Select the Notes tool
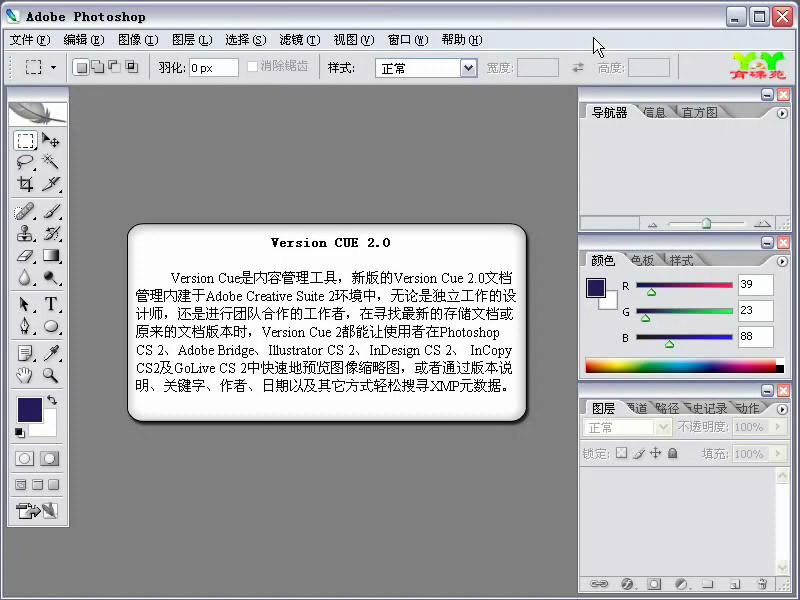This screenshot has width=800, height=600. pos(25,353)
